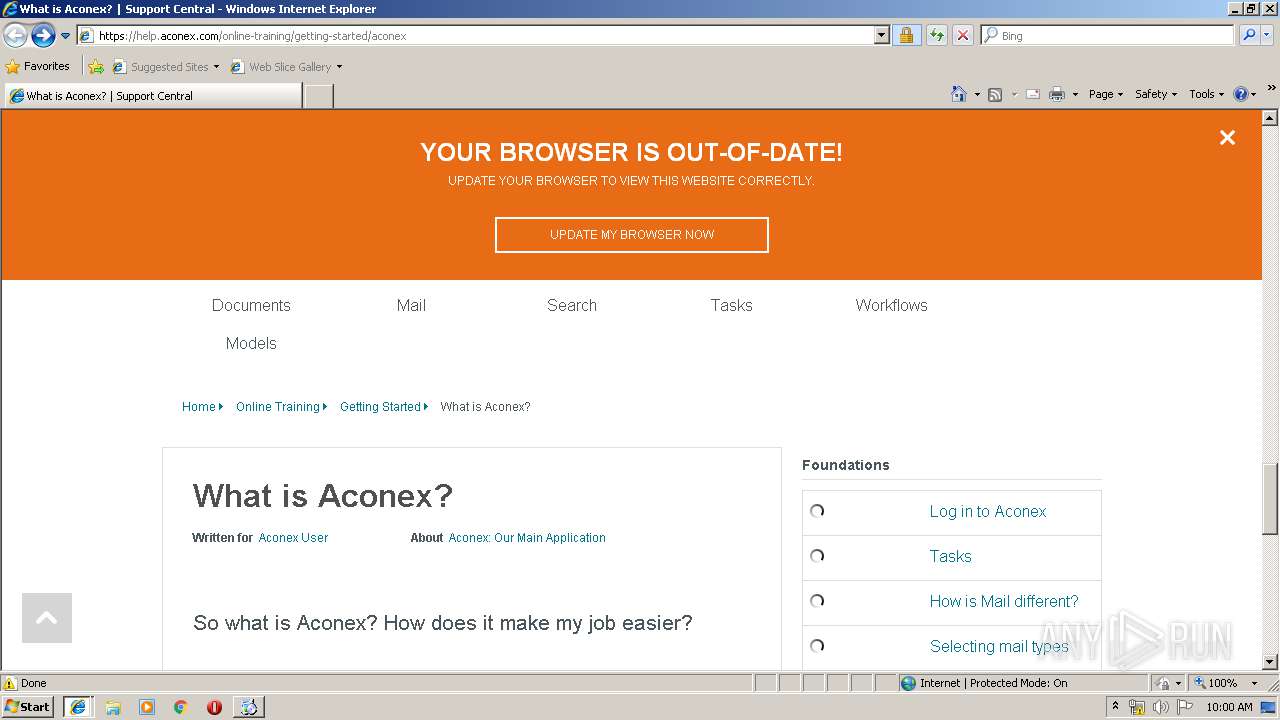Open the Windows Explorer folder taskbar icon
The width and height of the screenshot is (1280, 720).
coord(113,707)
